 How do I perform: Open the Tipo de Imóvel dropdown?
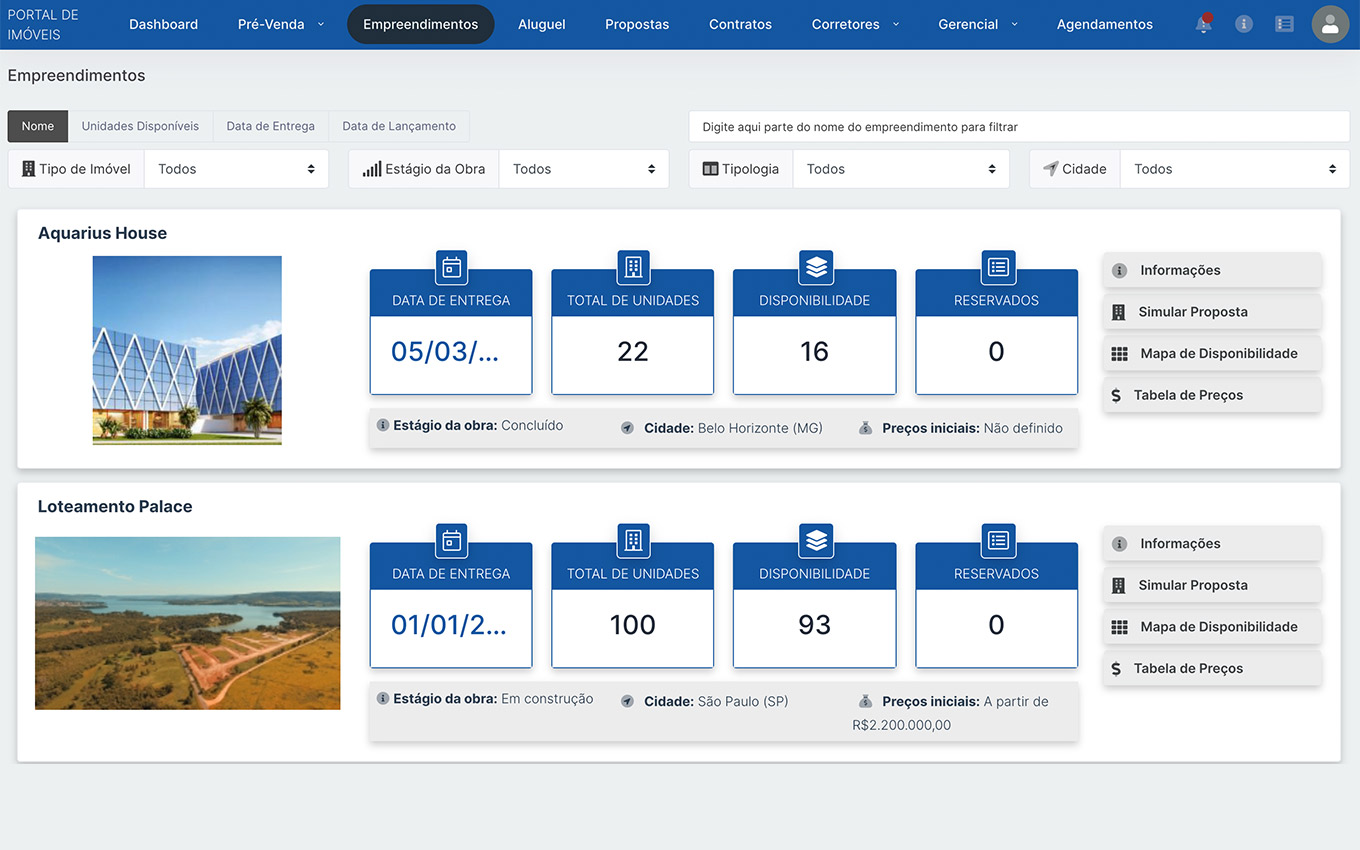pos(237,169)
